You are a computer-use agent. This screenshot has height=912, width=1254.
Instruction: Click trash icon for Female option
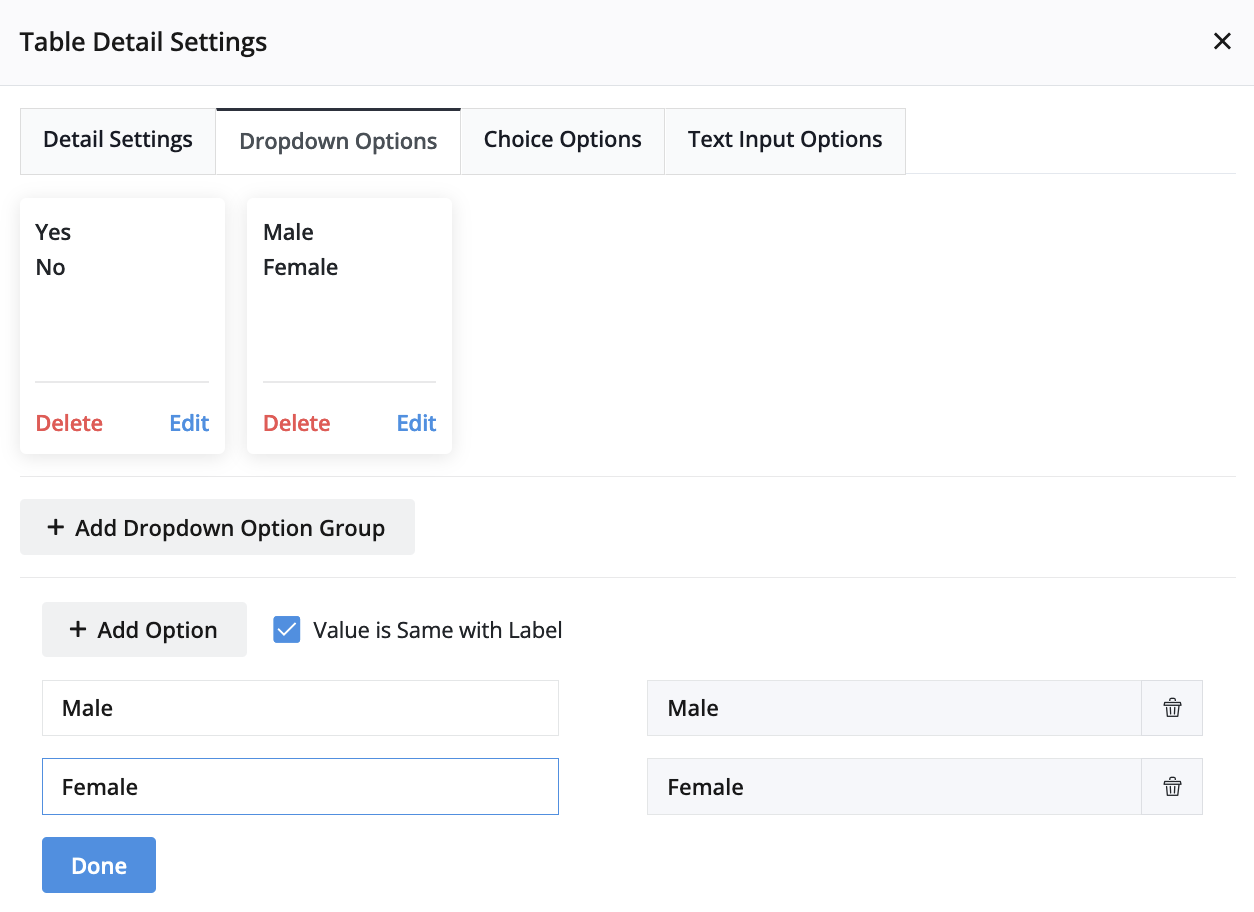point(1172,787)
